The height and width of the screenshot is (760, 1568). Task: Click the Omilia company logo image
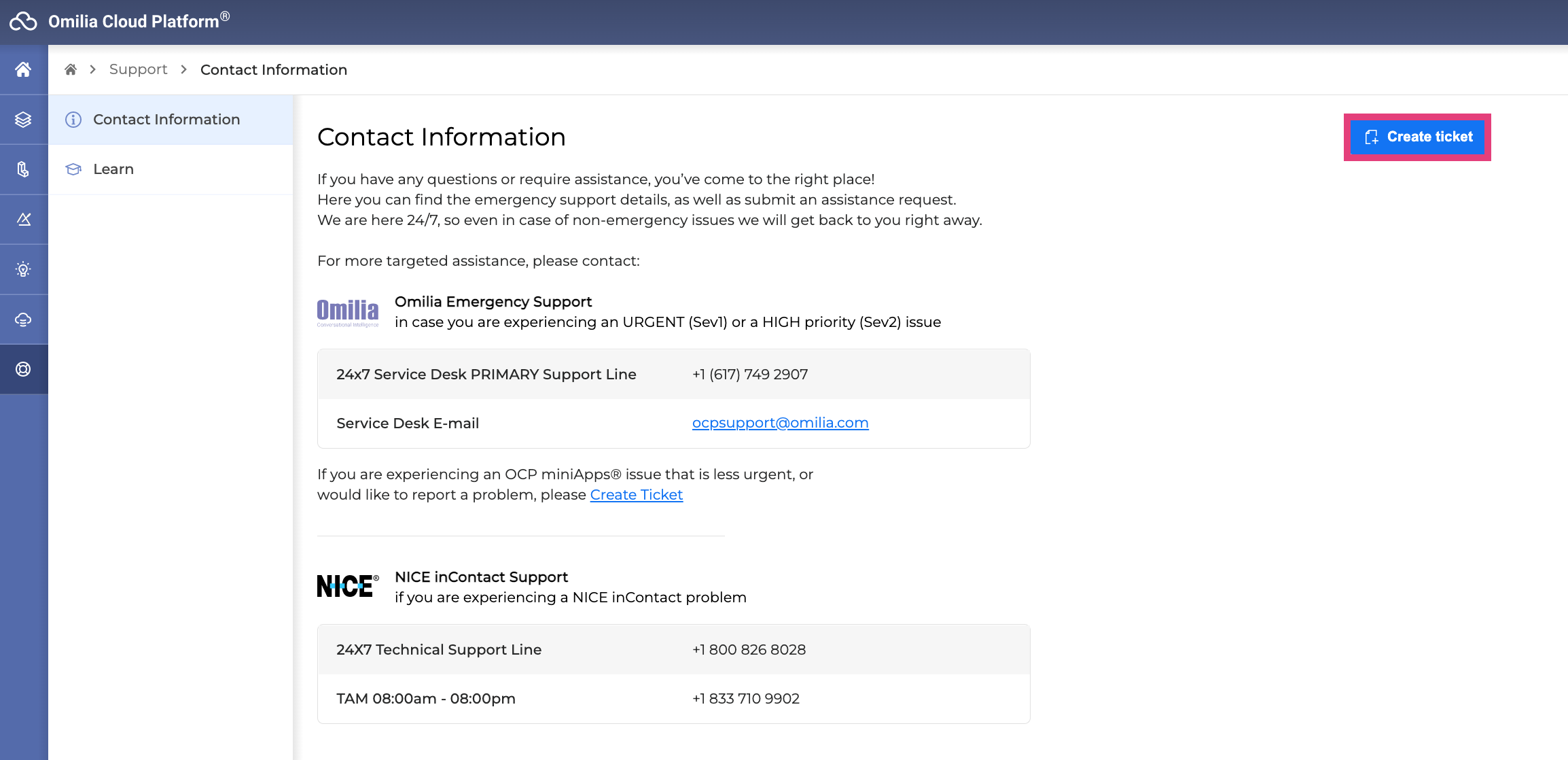348,313
